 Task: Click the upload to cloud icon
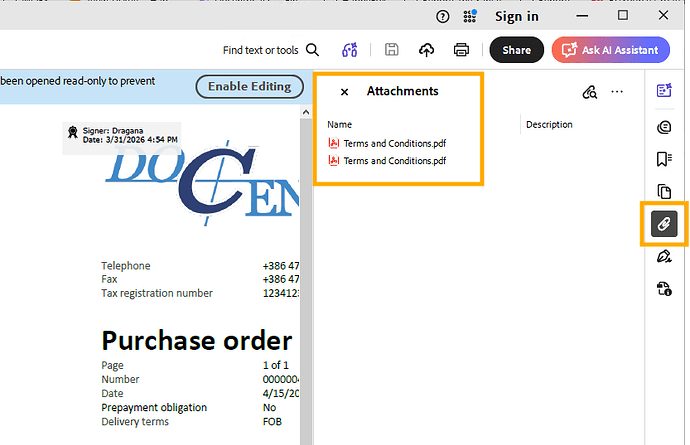click(426, 50)
